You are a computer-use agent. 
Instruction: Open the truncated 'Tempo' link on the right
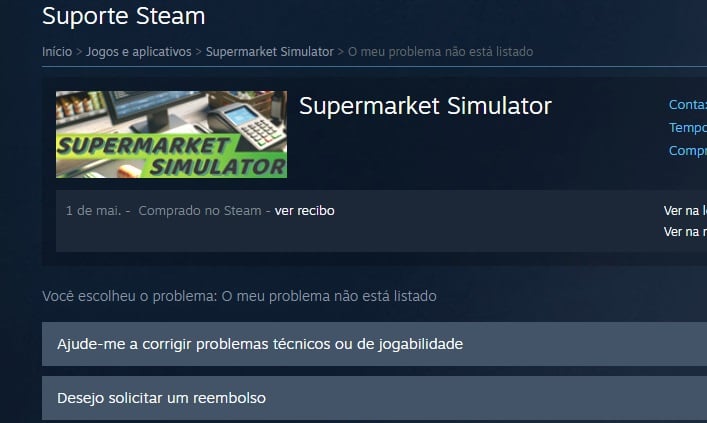tap(688, 128)
